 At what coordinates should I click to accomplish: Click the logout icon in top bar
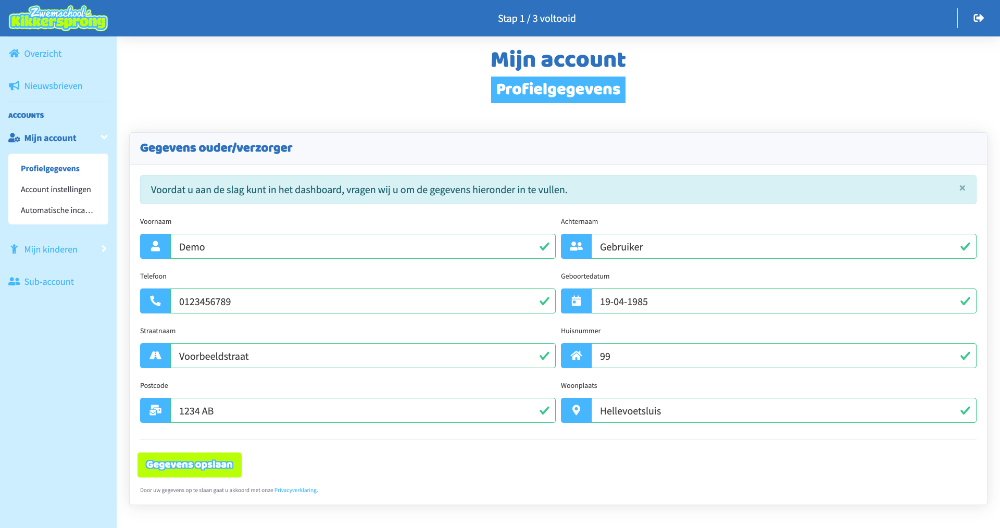coord(978,18)
